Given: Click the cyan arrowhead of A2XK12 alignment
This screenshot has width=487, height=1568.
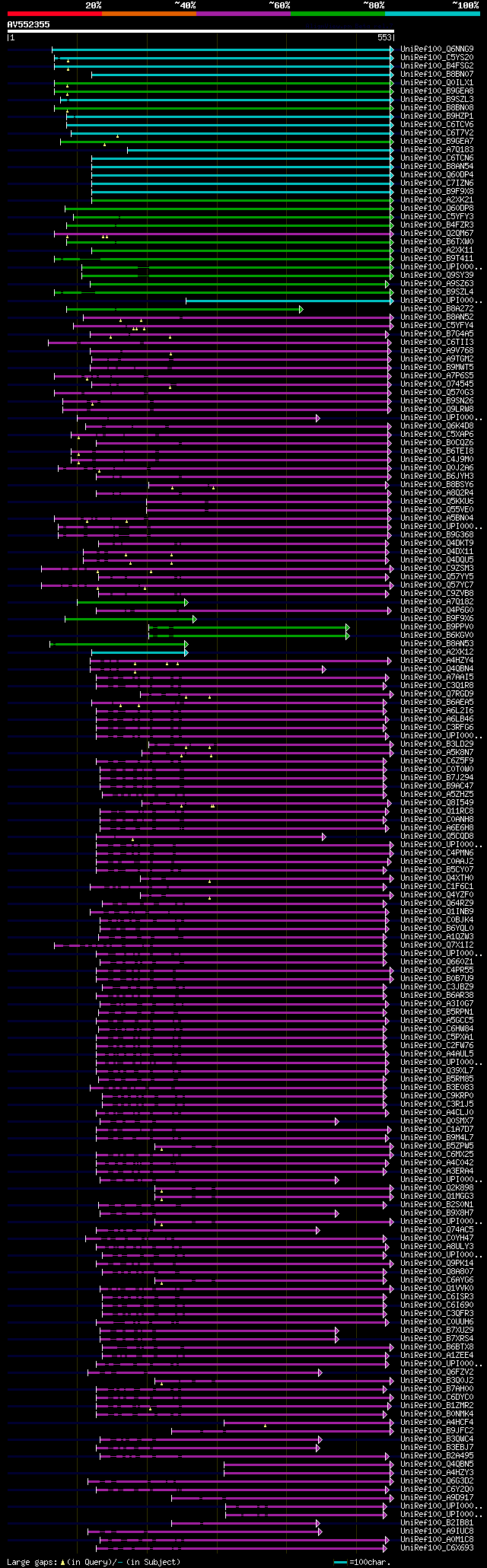Looking at the screenshot, I should (186, 652).
